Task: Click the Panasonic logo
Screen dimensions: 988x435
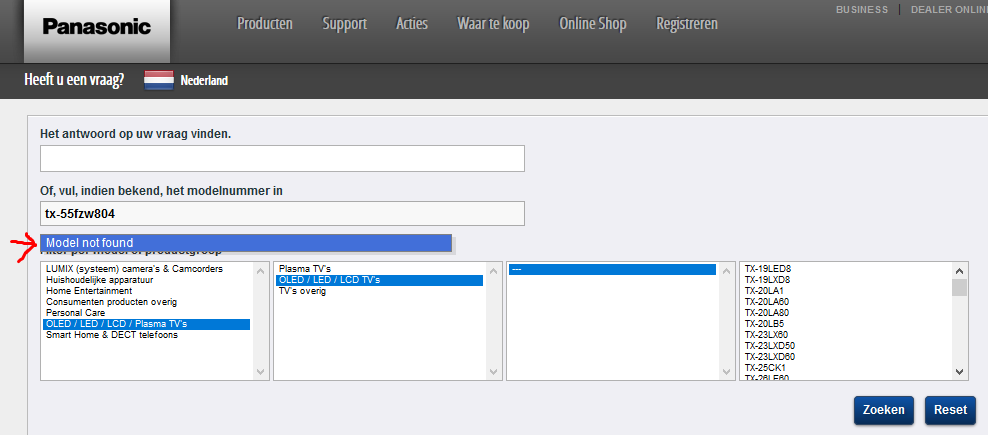Action: click(97, 26)
